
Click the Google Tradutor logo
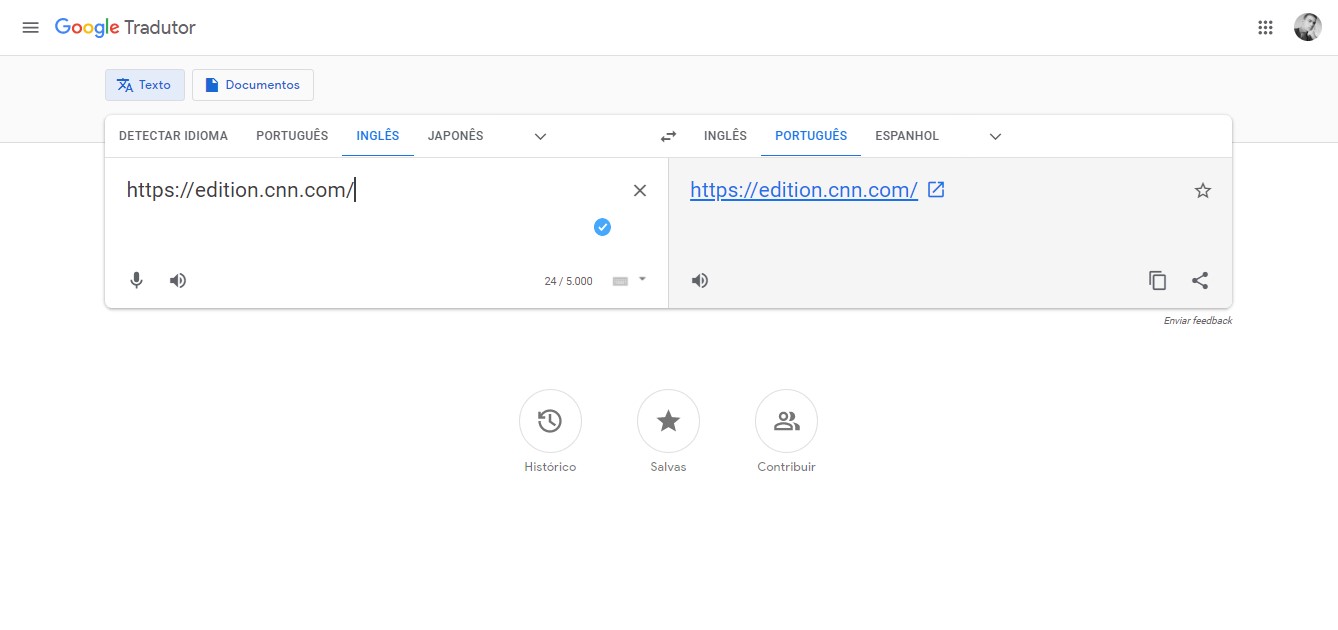tap(125, 27)
